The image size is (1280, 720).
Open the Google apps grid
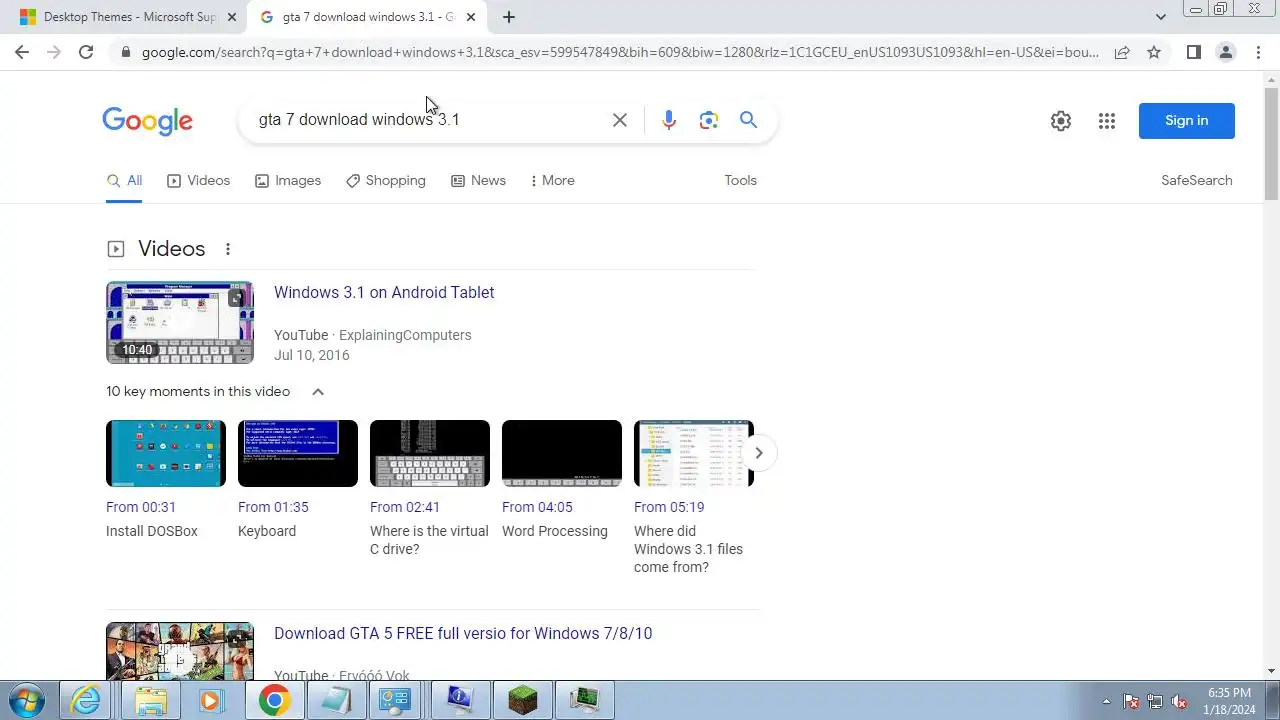click(x=1106, y=121)
